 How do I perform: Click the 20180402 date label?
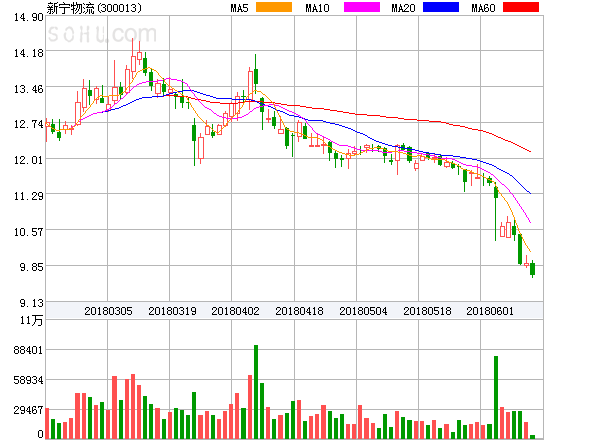tap(235, 311)
